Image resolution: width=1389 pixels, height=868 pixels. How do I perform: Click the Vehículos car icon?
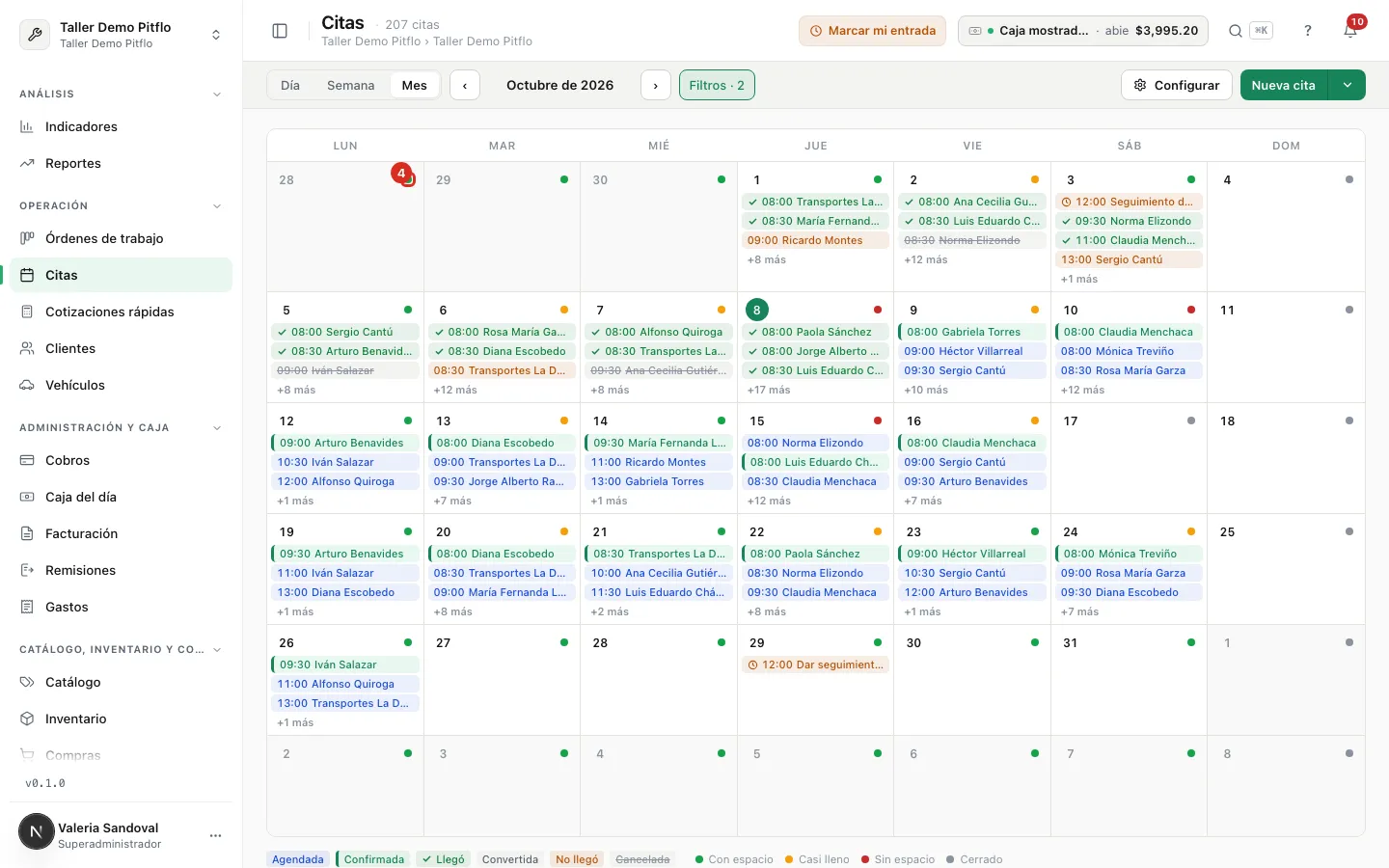coord(27,385)
